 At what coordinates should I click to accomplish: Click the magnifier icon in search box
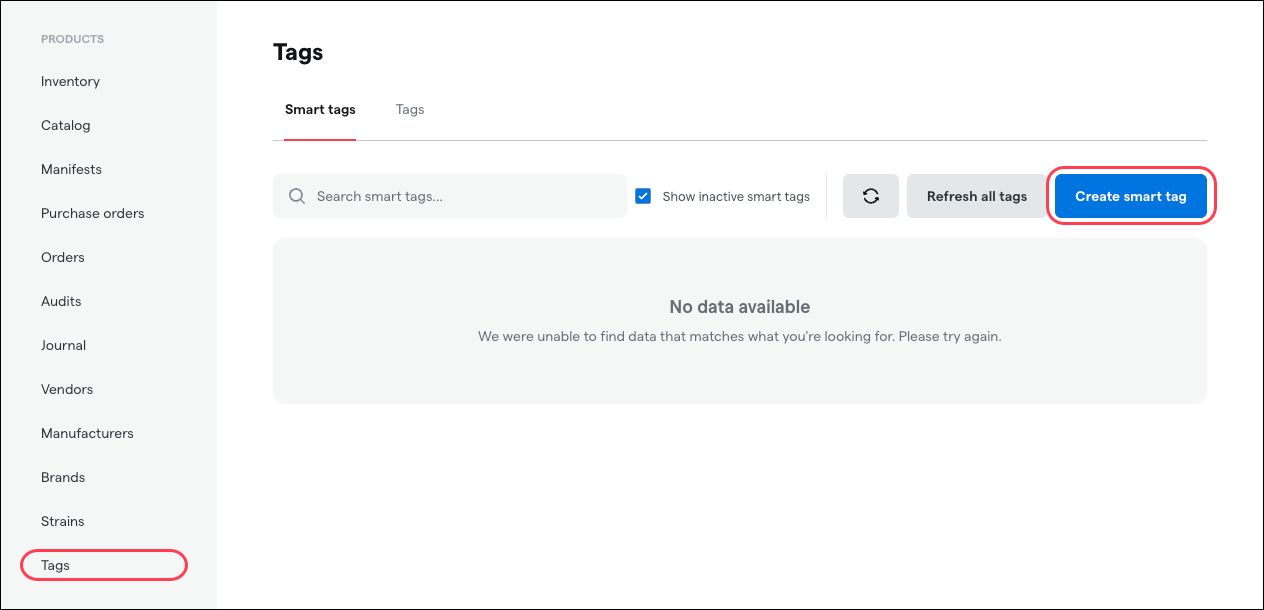[297, 196]
